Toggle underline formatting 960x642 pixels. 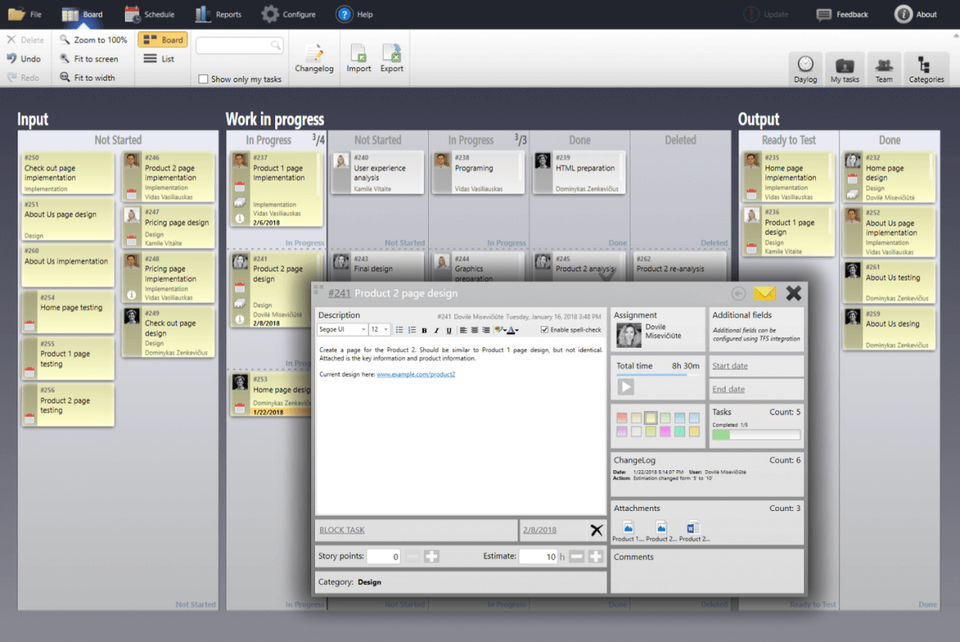(449, 330)
